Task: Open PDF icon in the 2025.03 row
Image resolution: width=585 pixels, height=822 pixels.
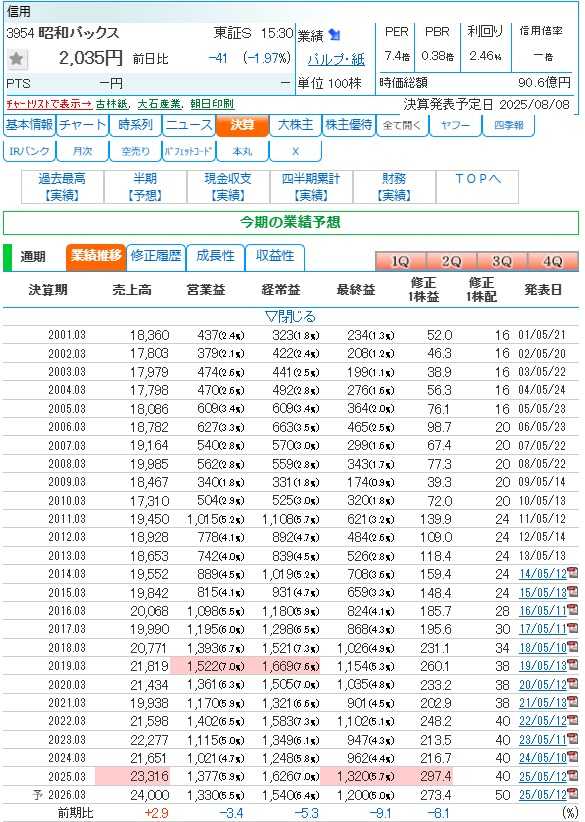Action: pos(572,776)
